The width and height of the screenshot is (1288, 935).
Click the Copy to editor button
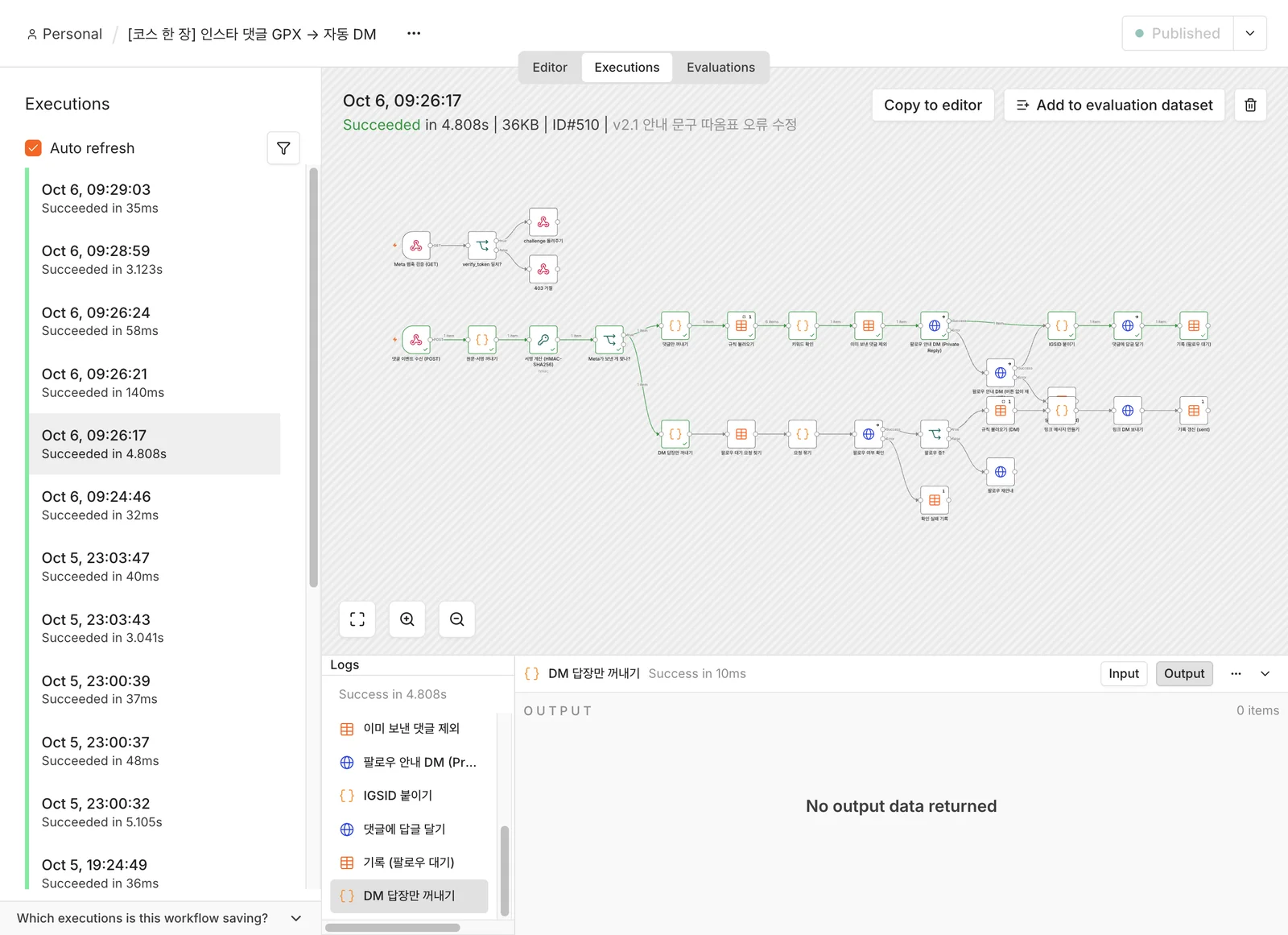(x=933, y=105)
